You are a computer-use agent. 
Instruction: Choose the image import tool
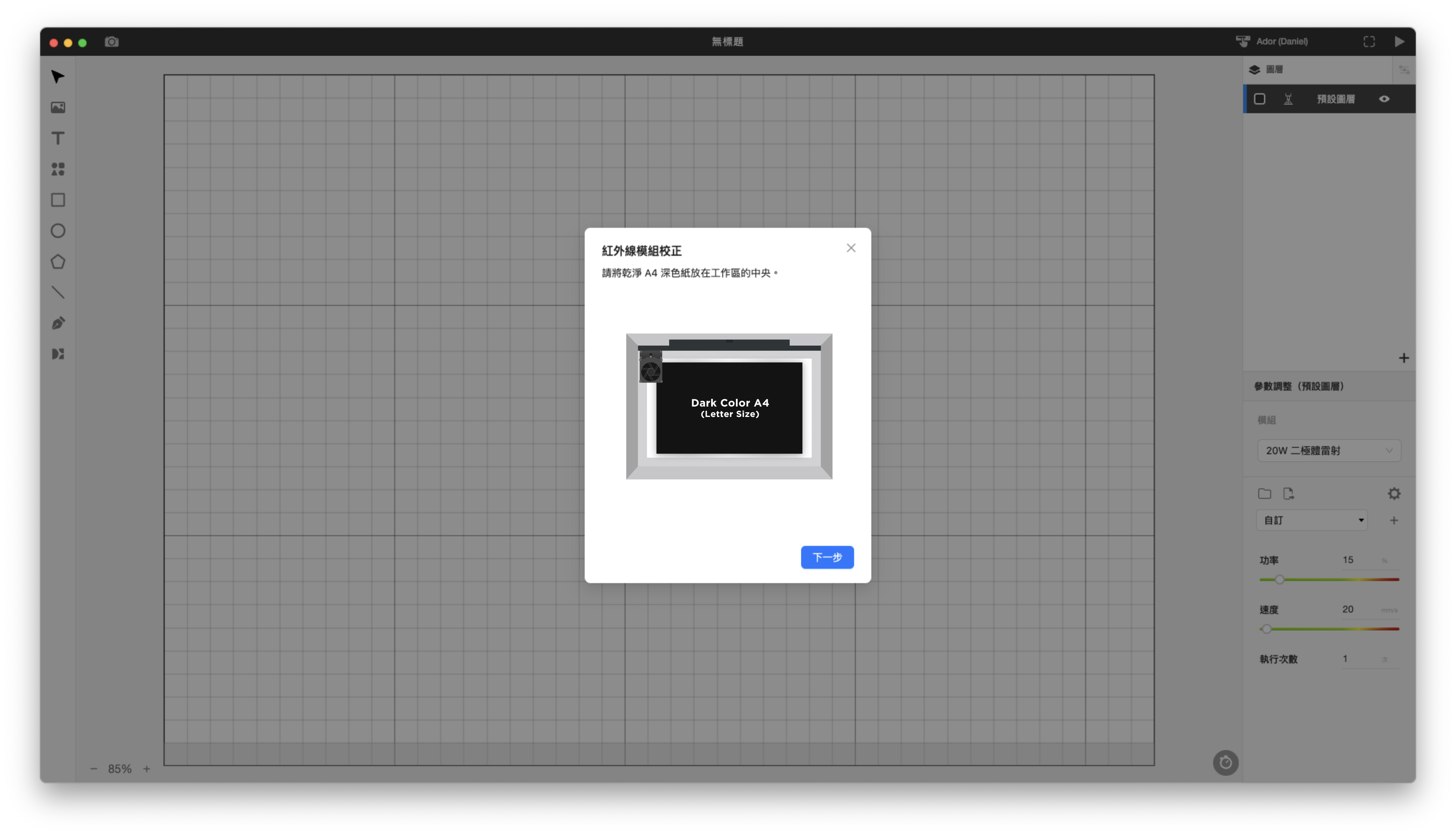pyautogui.click(x=58, y=108)
